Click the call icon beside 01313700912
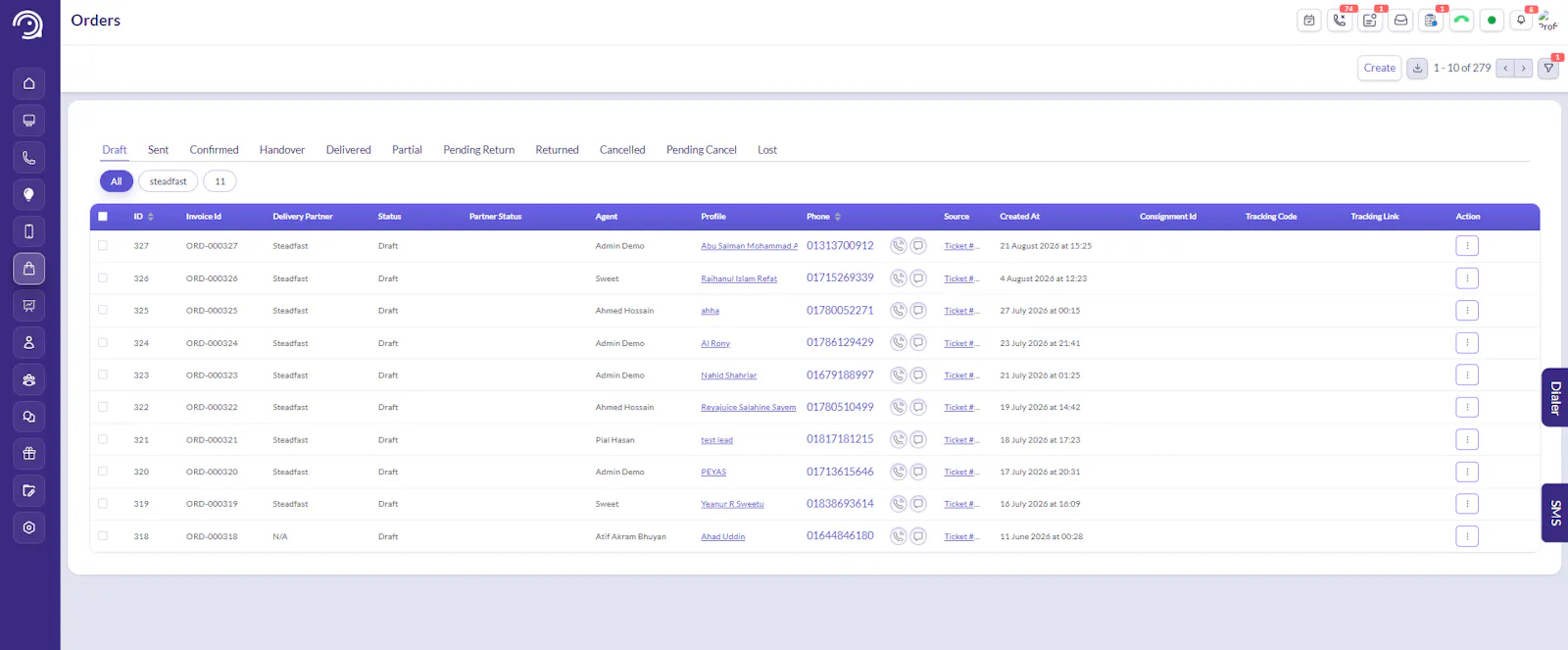This screenshot has height=650, width=1568. coord(898,246)
